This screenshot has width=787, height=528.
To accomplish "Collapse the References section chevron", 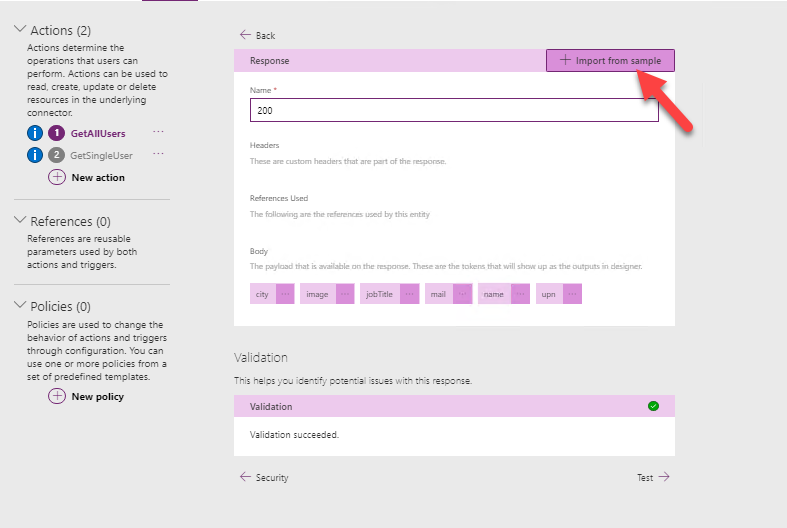I will pyautogui.click(x=20, y=220).
